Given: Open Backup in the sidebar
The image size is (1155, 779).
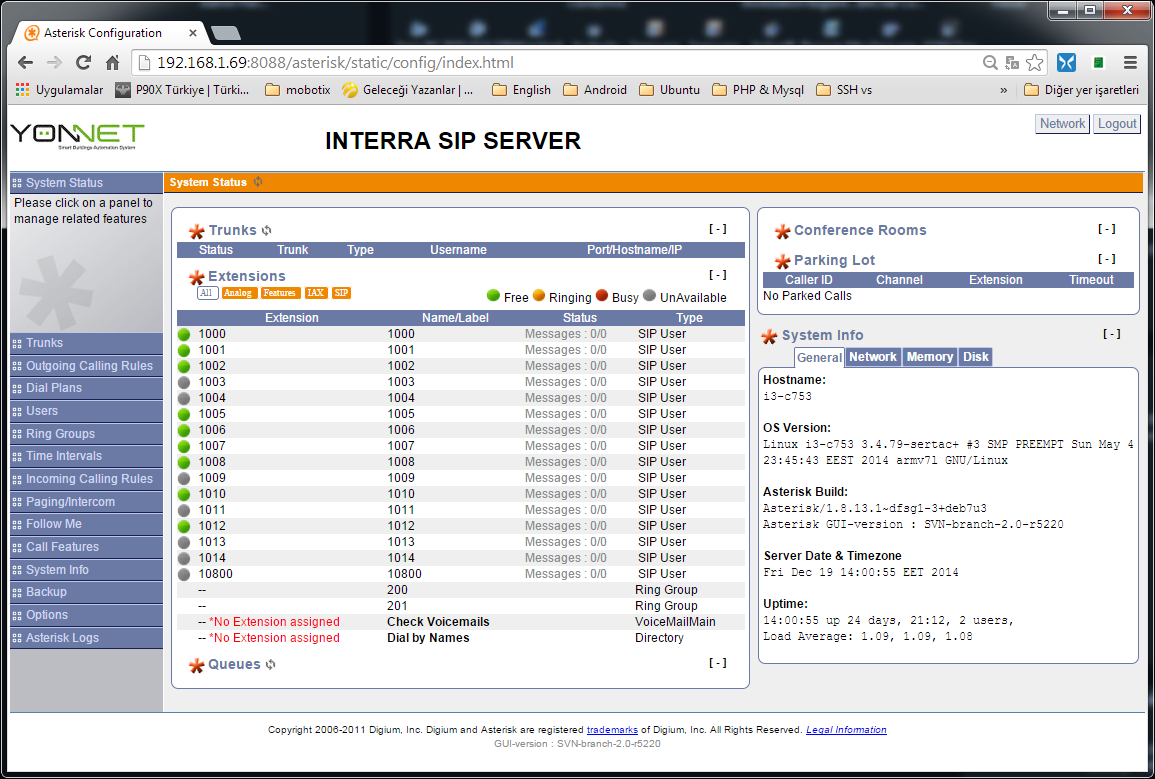Looking at the screenshot, I should tap(86, 592).
